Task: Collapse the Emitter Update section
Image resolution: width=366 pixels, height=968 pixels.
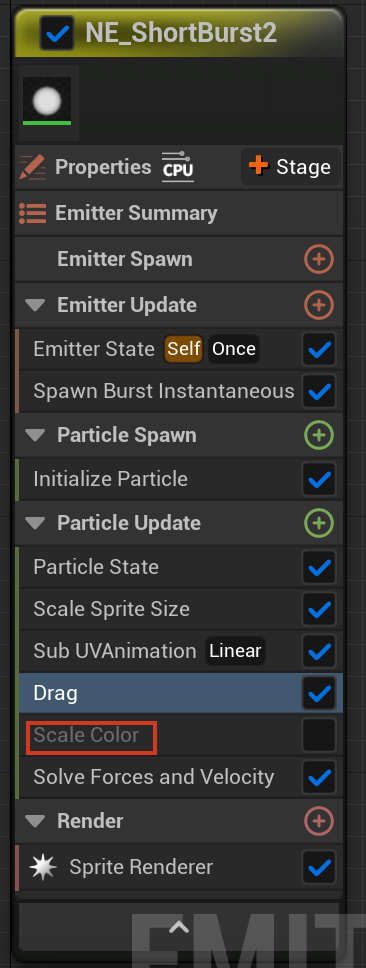Action: tap(35, 305)
